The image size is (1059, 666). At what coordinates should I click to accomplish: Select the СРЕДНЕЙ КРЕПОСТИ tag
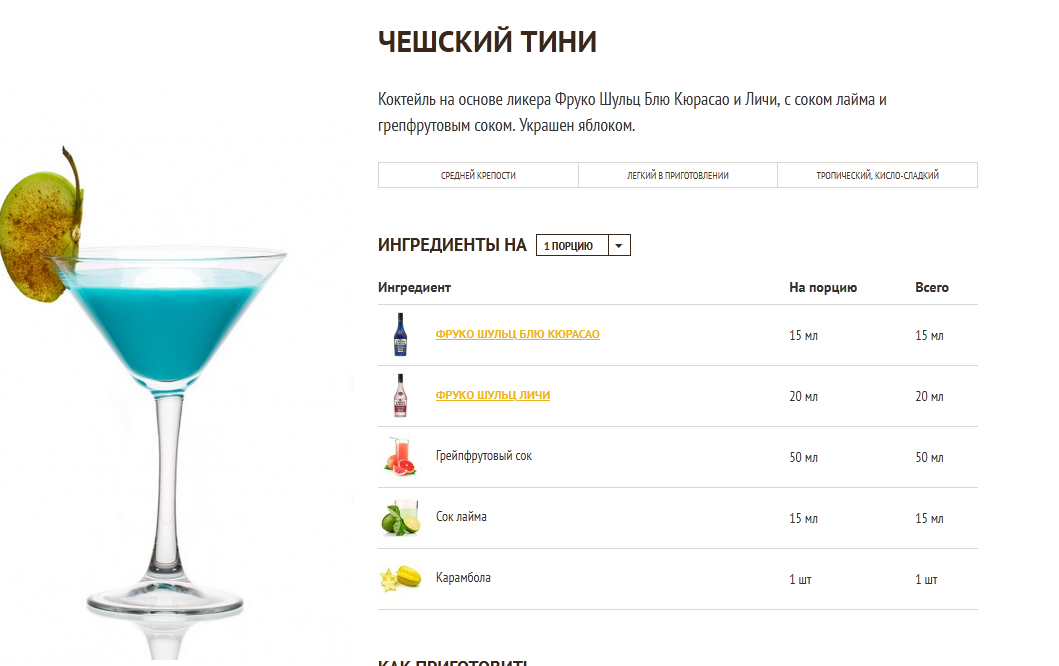click(x=478, y=175)
